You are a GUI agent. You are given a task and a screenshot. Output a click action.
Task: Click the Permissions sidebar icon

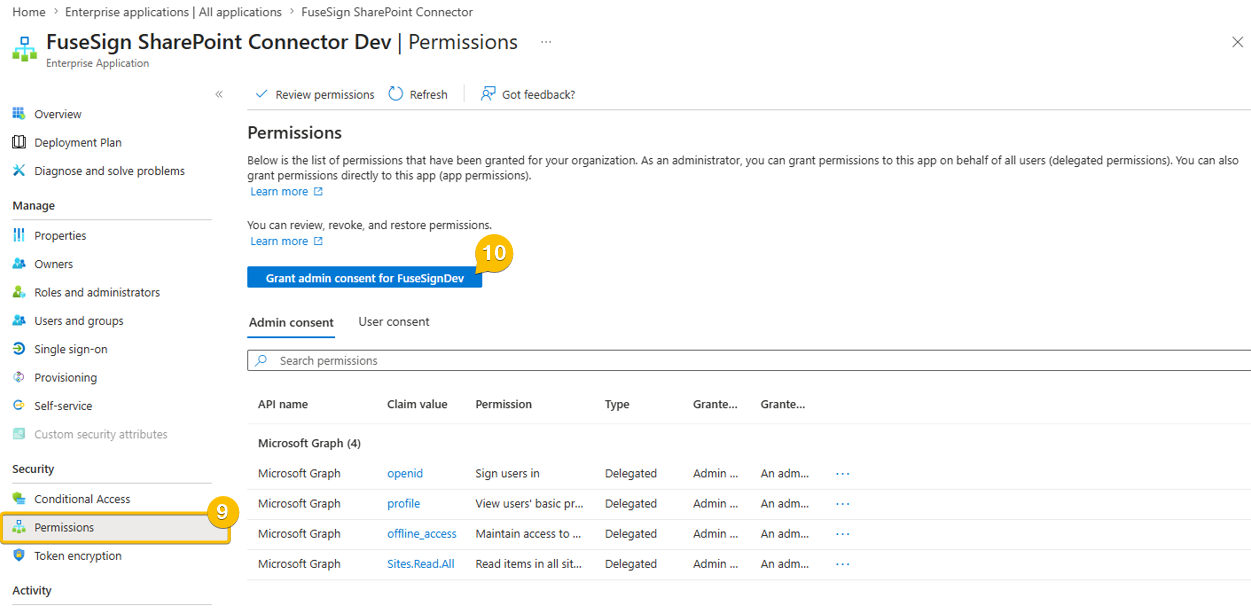point(18,527)
